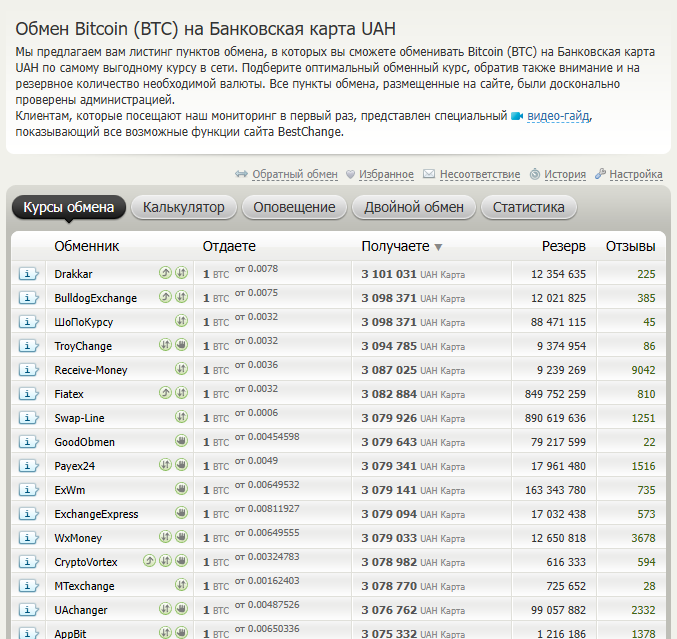The width and height of the screenshot is (677, 639).
Task: Click the badge icon beside ШоПоКурсу
Action: click(181, 321)
